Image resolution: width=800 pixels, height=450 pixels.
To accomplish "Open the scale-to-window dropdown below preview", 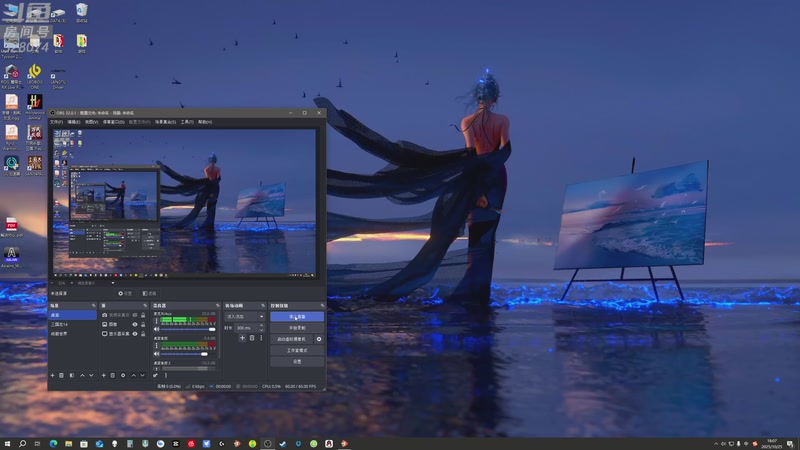I will [96, 283].
